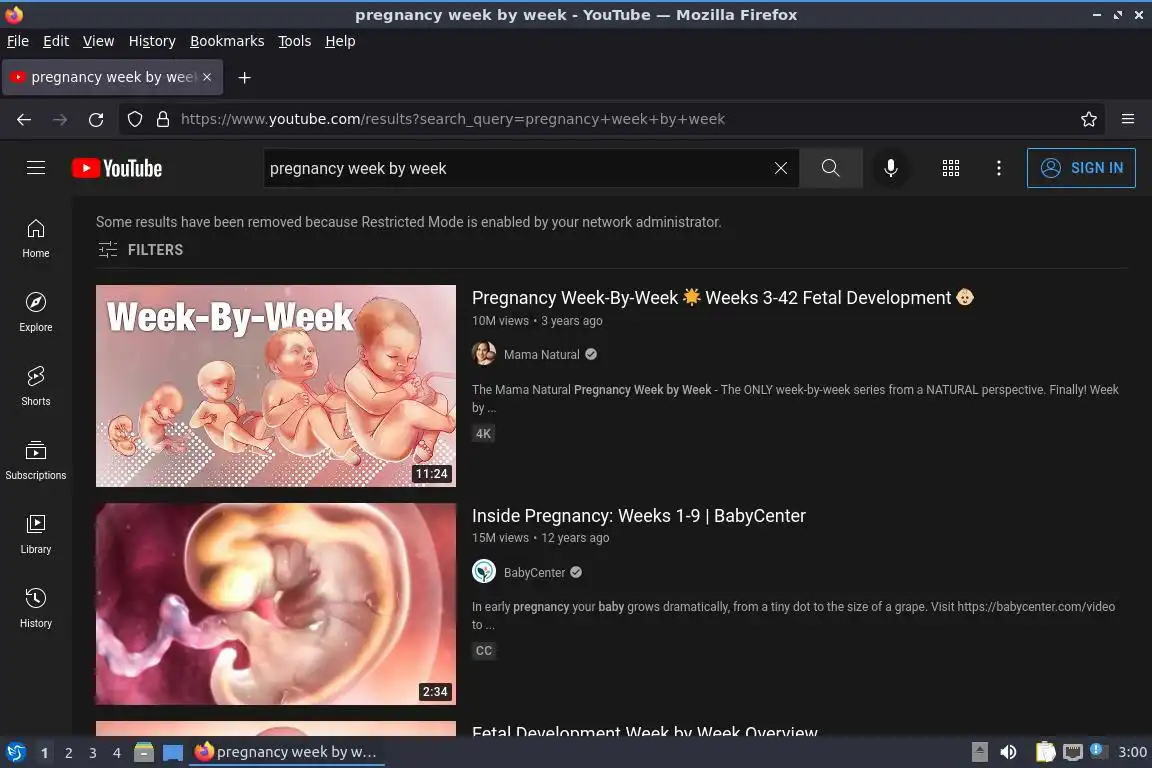1152x768 pixels.
Task: Click '10M views' text on first result
Action: 500,320
